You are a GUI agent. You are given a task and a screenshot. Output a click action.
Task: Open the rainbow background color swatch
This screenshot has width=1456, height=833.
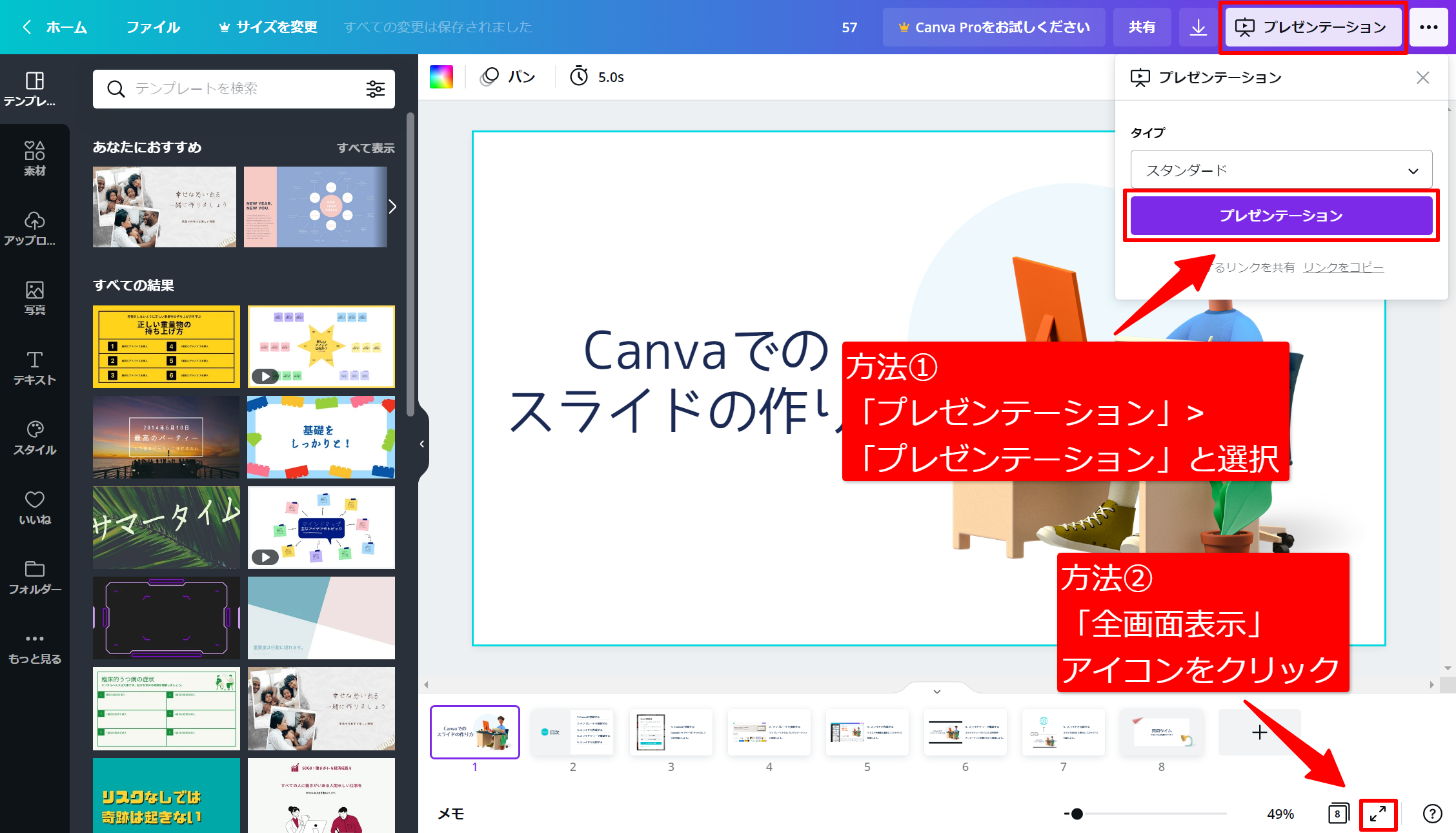pos(441,77)
